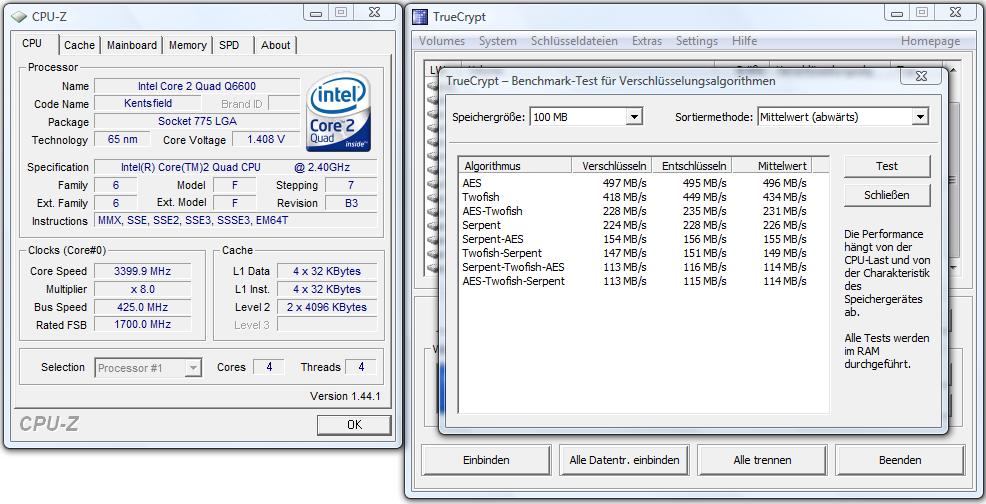Open the About tab in CPU-Z
Screen dimensions: 986x504
pyautogui.click(x=275, y=45)
